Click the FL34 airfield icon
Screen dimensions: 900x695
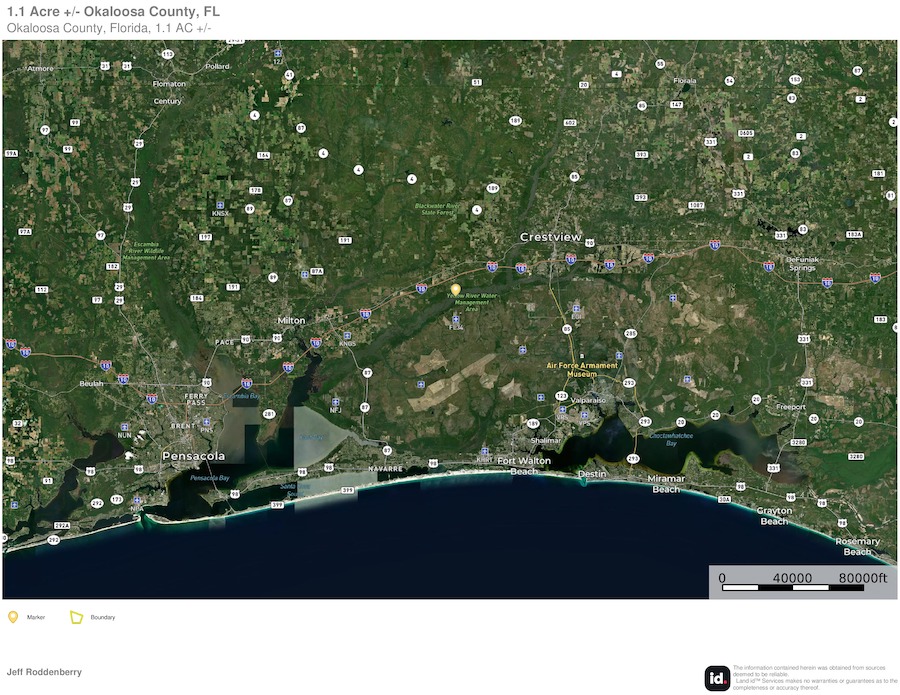click(457, 318)
